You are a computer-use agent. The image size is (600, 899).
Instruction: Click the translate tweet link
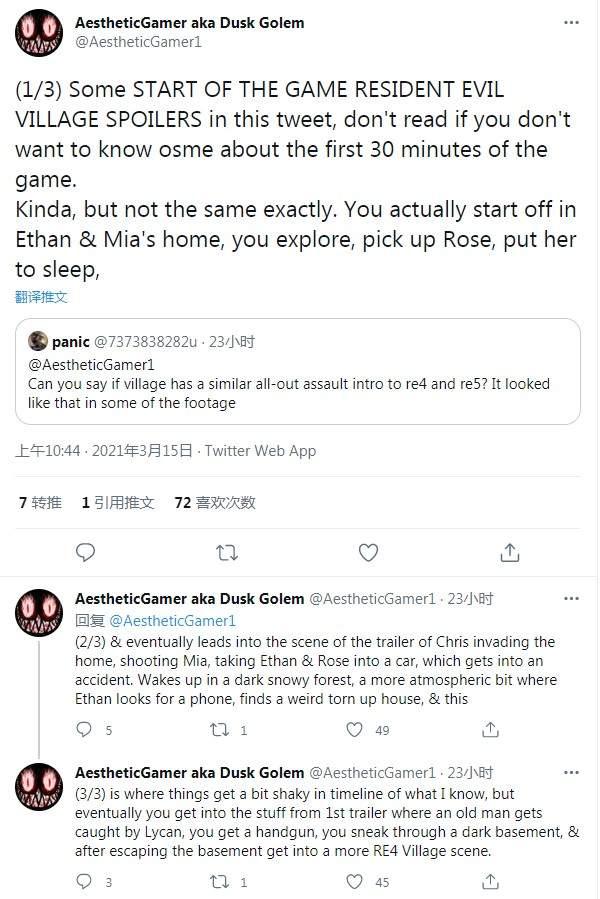click(x=41, y=297)
